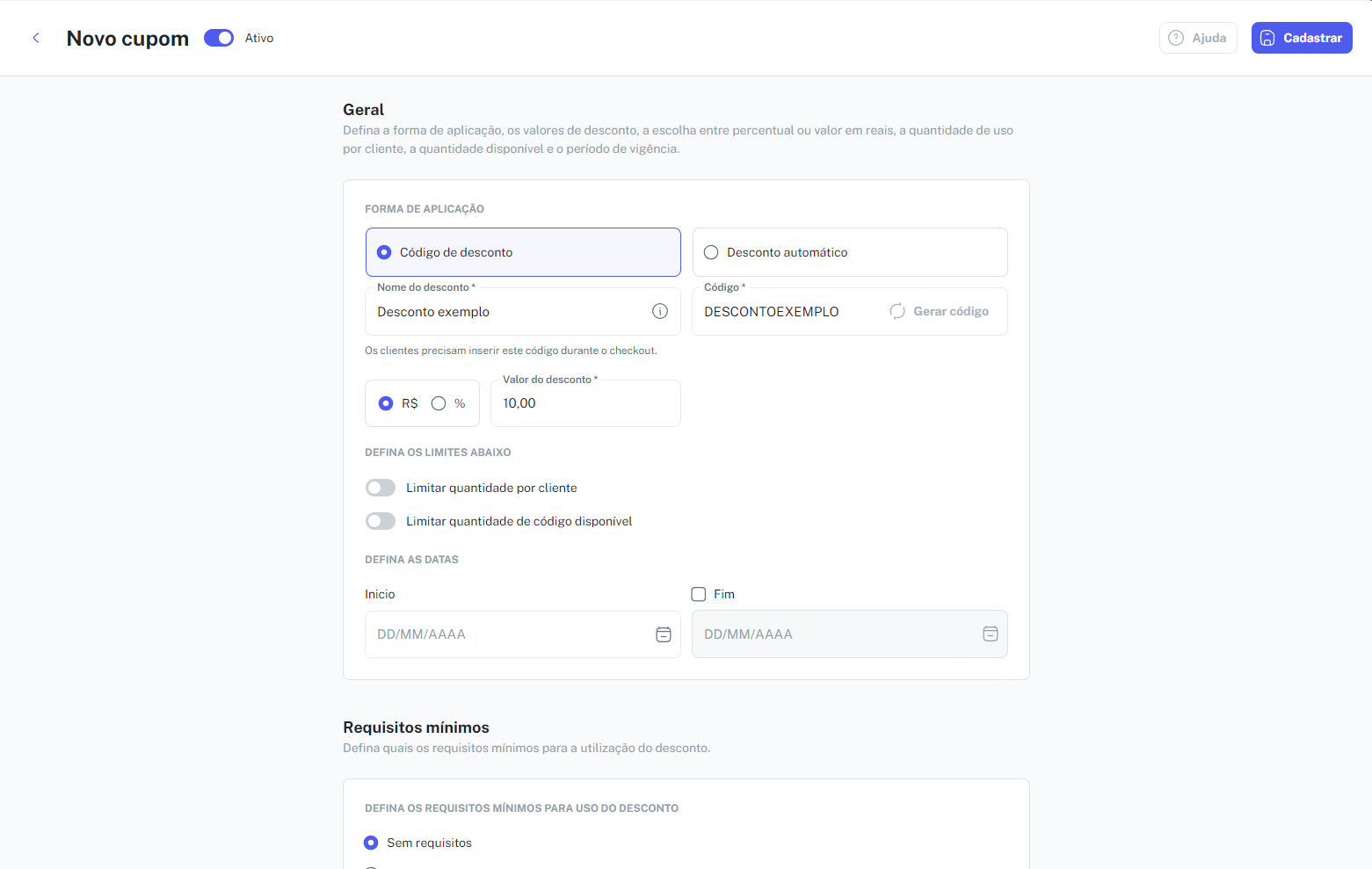Click the DEFINA AS DATAS label
The height and width of the screenshot is (869, 1372).
411,560
